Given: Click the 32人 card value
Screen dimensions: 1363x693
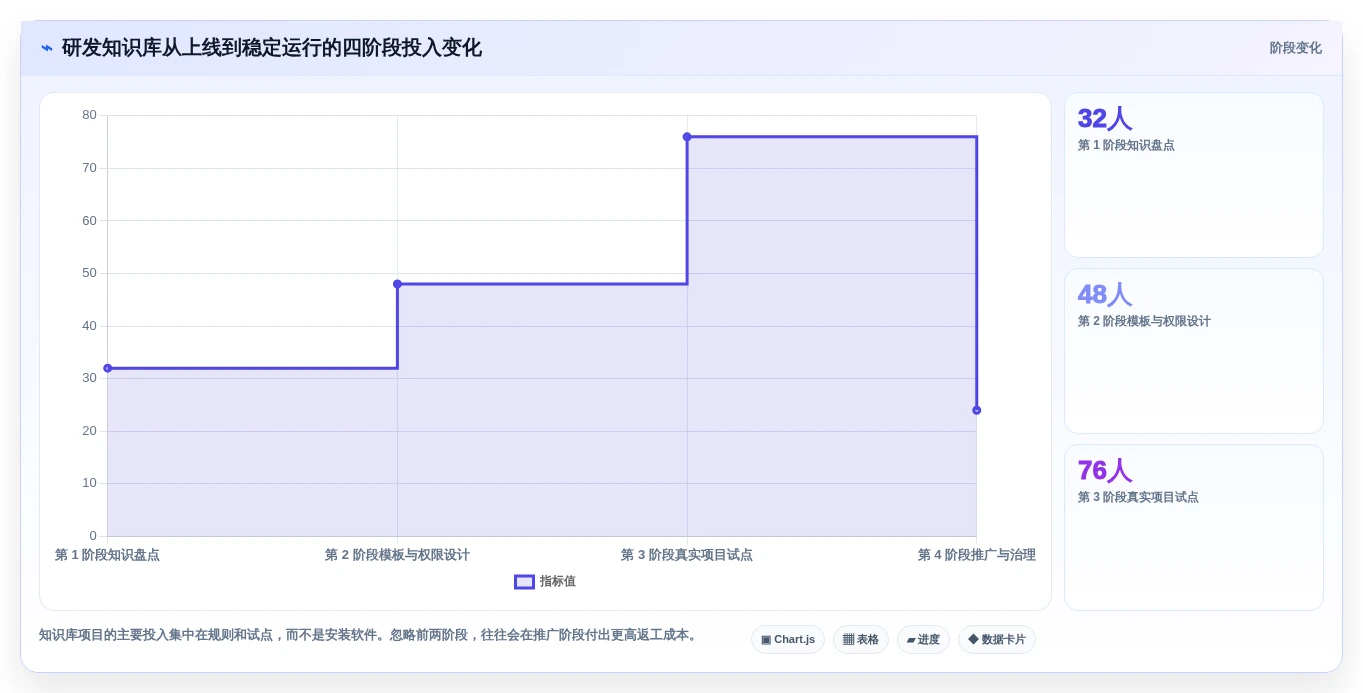Looking at the screenshot, I should pyautogui.click(x=1104, y=119).
